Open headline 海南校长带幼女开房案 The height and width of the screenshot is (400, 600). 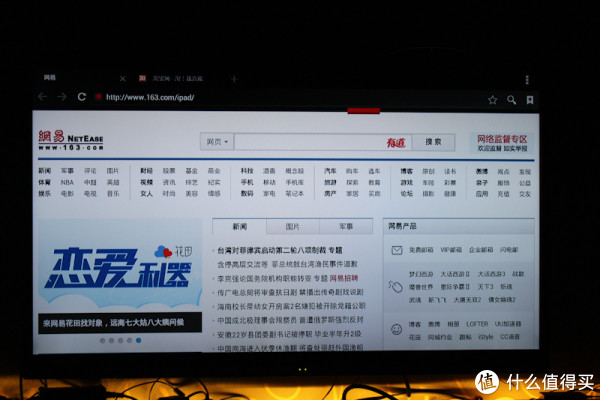tap(291, 306)
